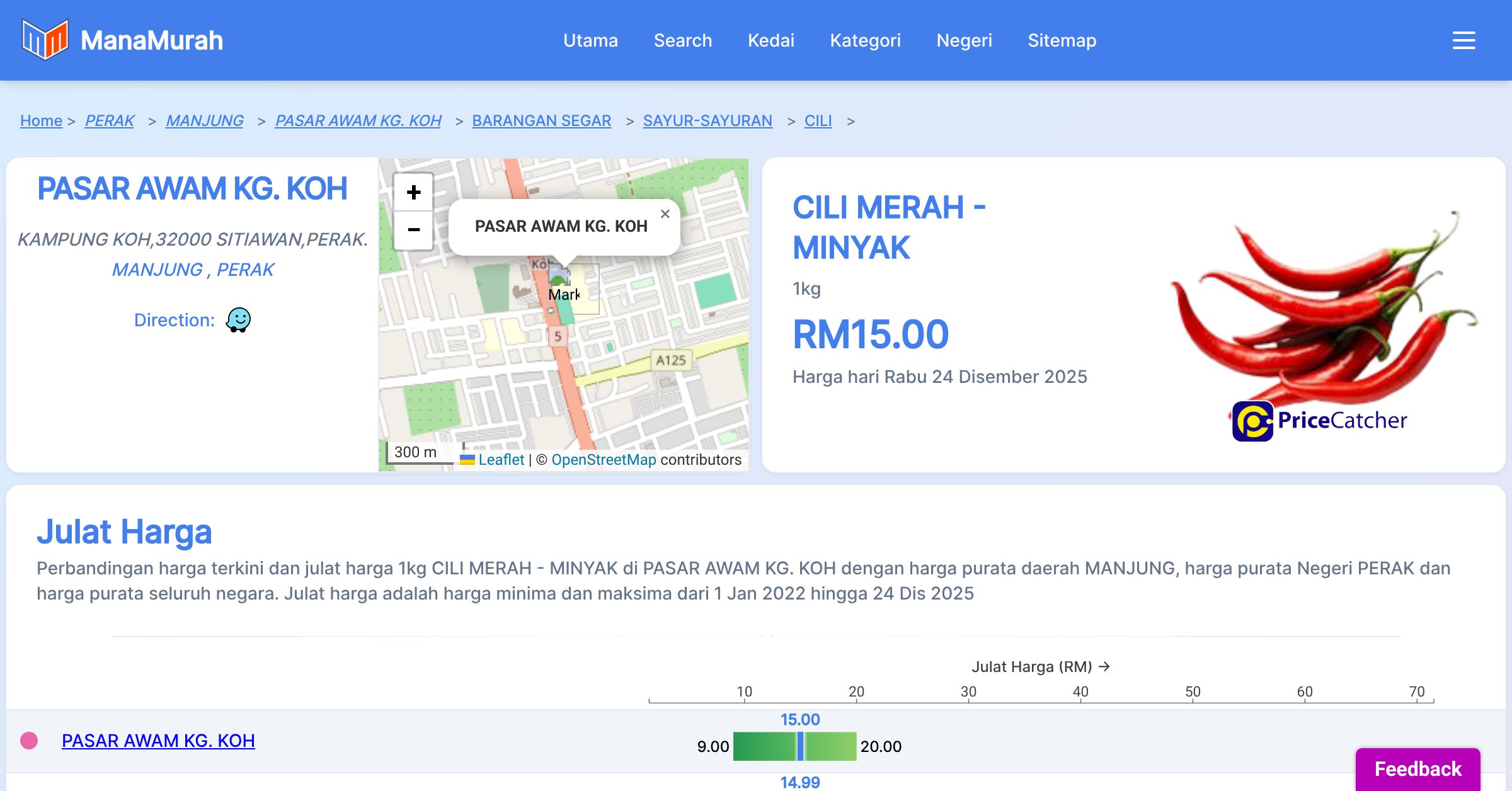
Task: Click the green price range bar
Action: click(x=765, y=746)
